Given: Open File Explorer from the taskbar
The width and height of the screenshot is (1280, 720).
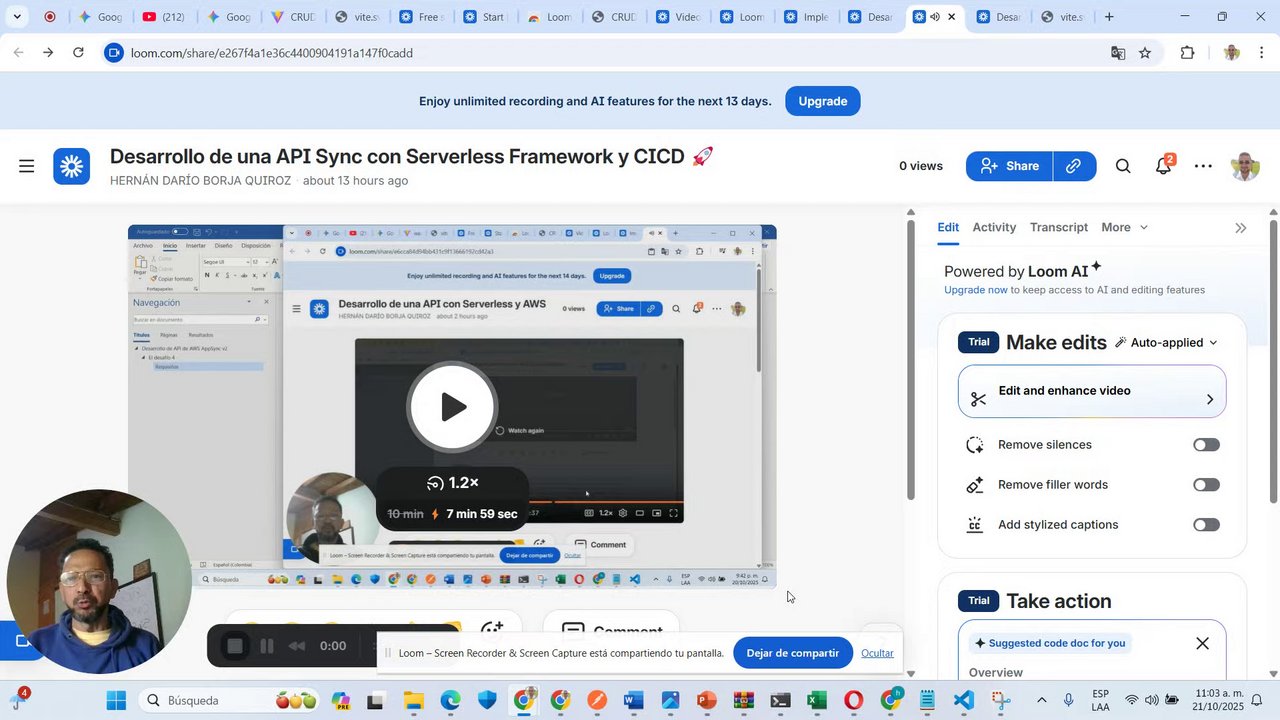Looking at the screenshot, I should 413,700.
